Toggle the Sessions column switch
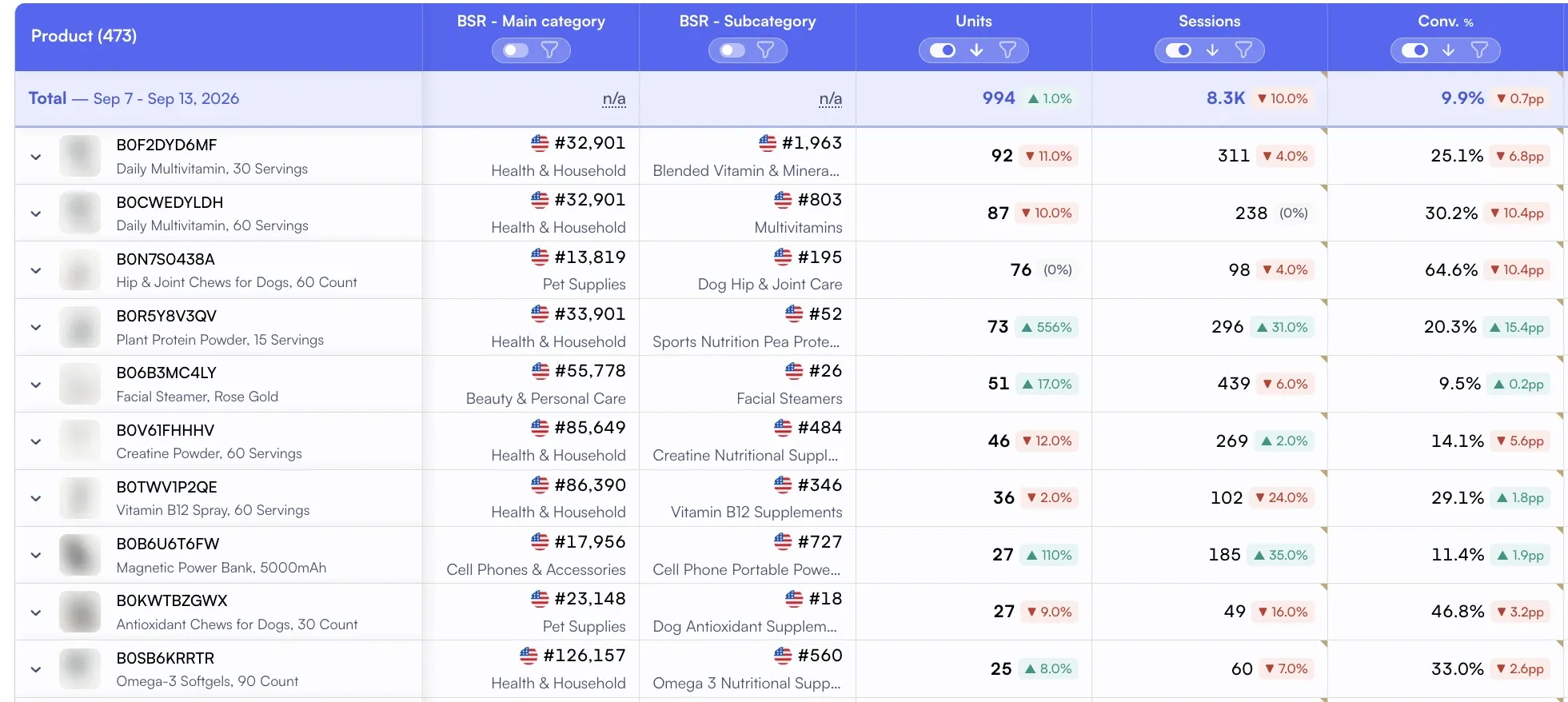This screenshot has height=702, width=1568. [x=1179, y=50]
